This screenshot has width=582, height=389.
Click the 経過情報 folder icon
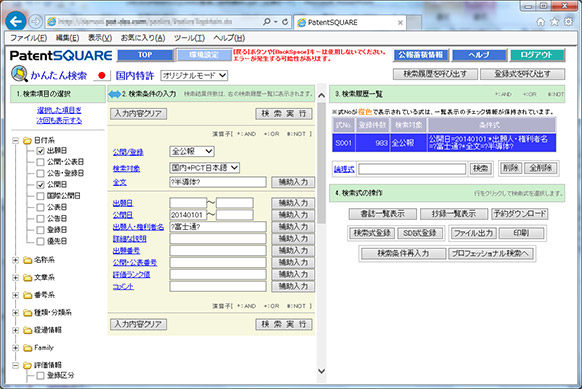click(27, 330)
